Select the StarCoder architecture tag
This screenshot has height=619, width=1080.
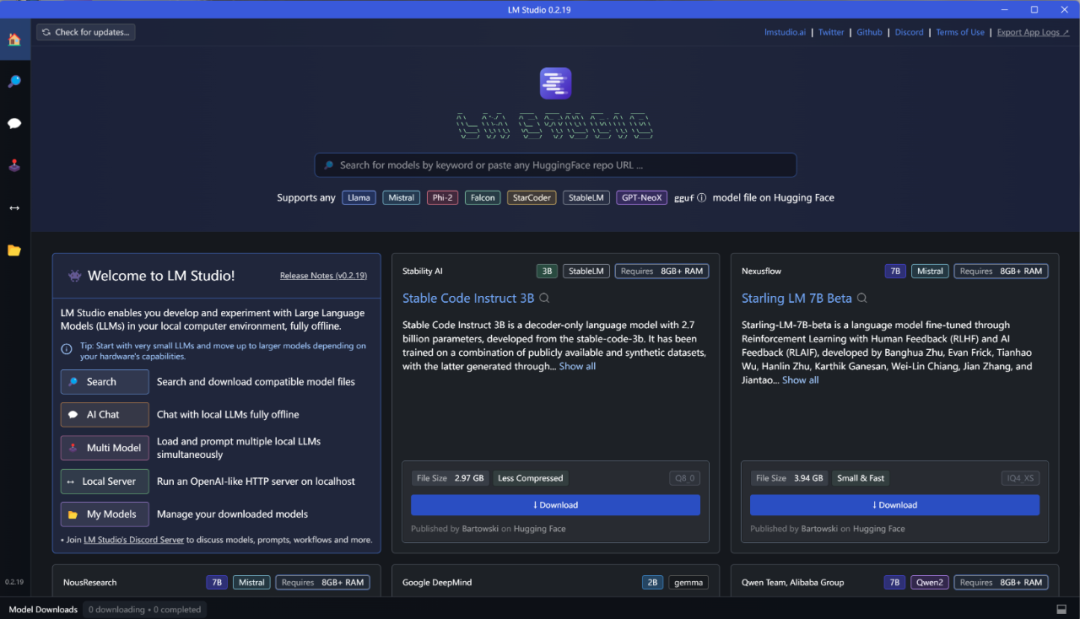tap(531, 198)
